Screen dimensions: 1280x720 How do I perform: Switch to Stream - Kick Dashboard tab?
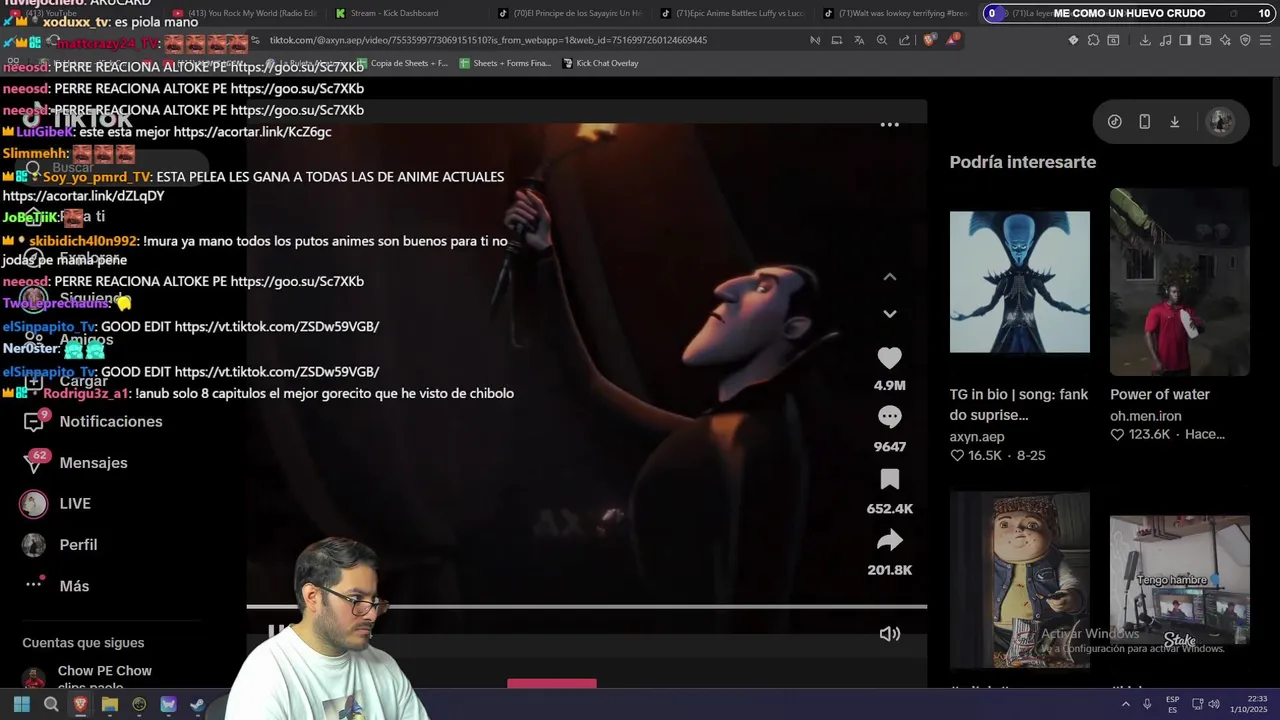pos(395,13)
